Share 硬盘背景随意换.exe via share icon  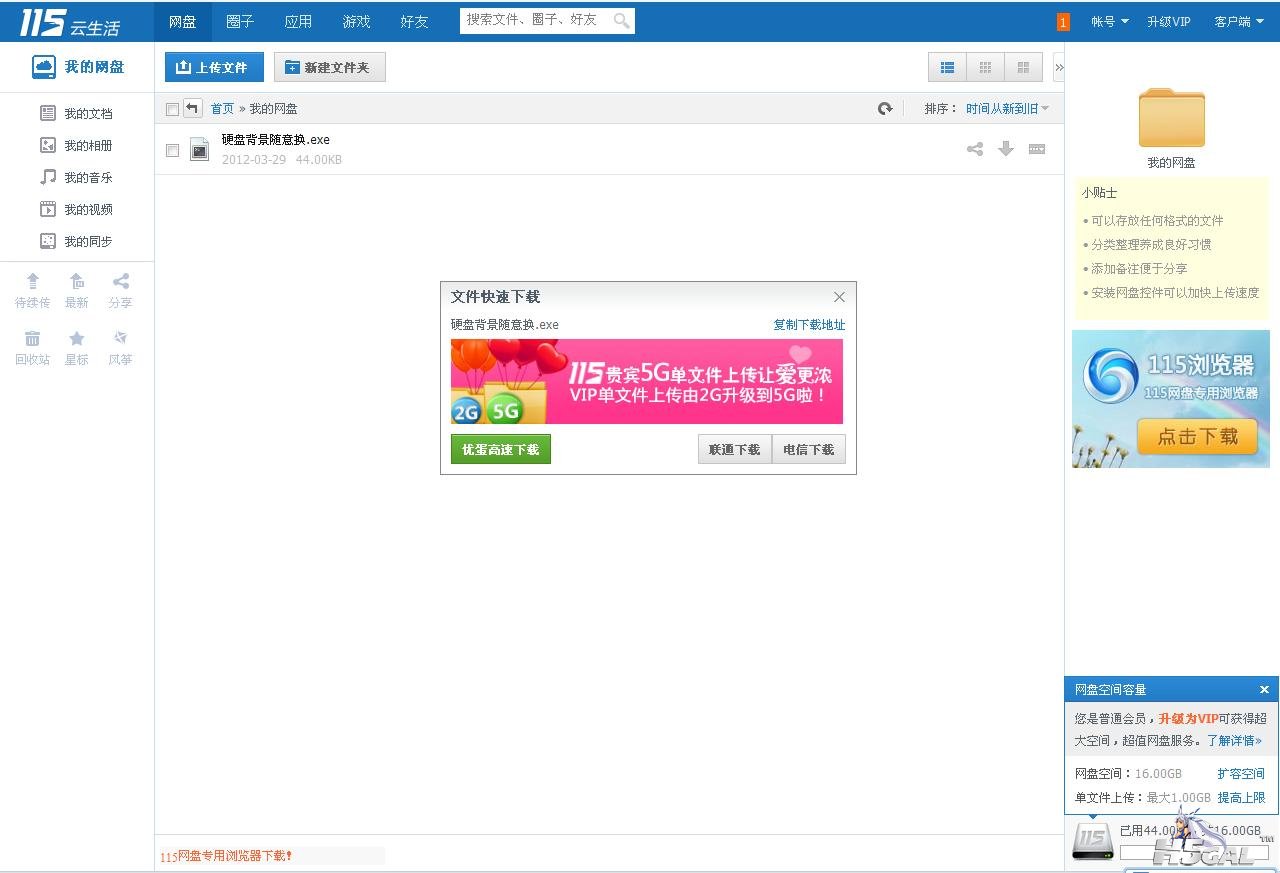pos(975,149)
